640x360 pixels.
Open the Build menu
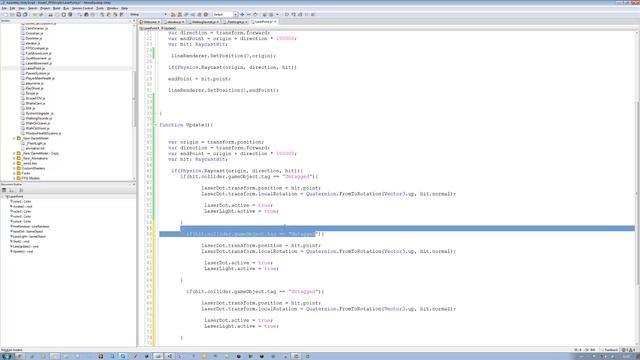point(56,8)
